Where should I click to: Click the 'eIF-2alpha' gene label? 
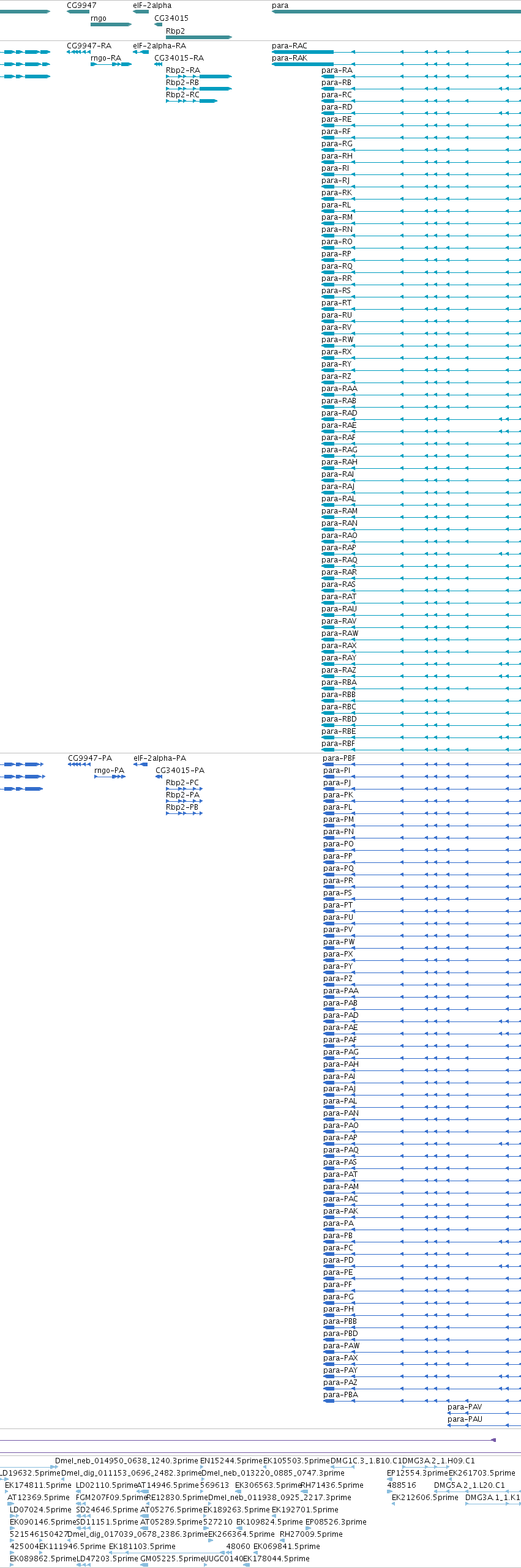click(152, 6)
